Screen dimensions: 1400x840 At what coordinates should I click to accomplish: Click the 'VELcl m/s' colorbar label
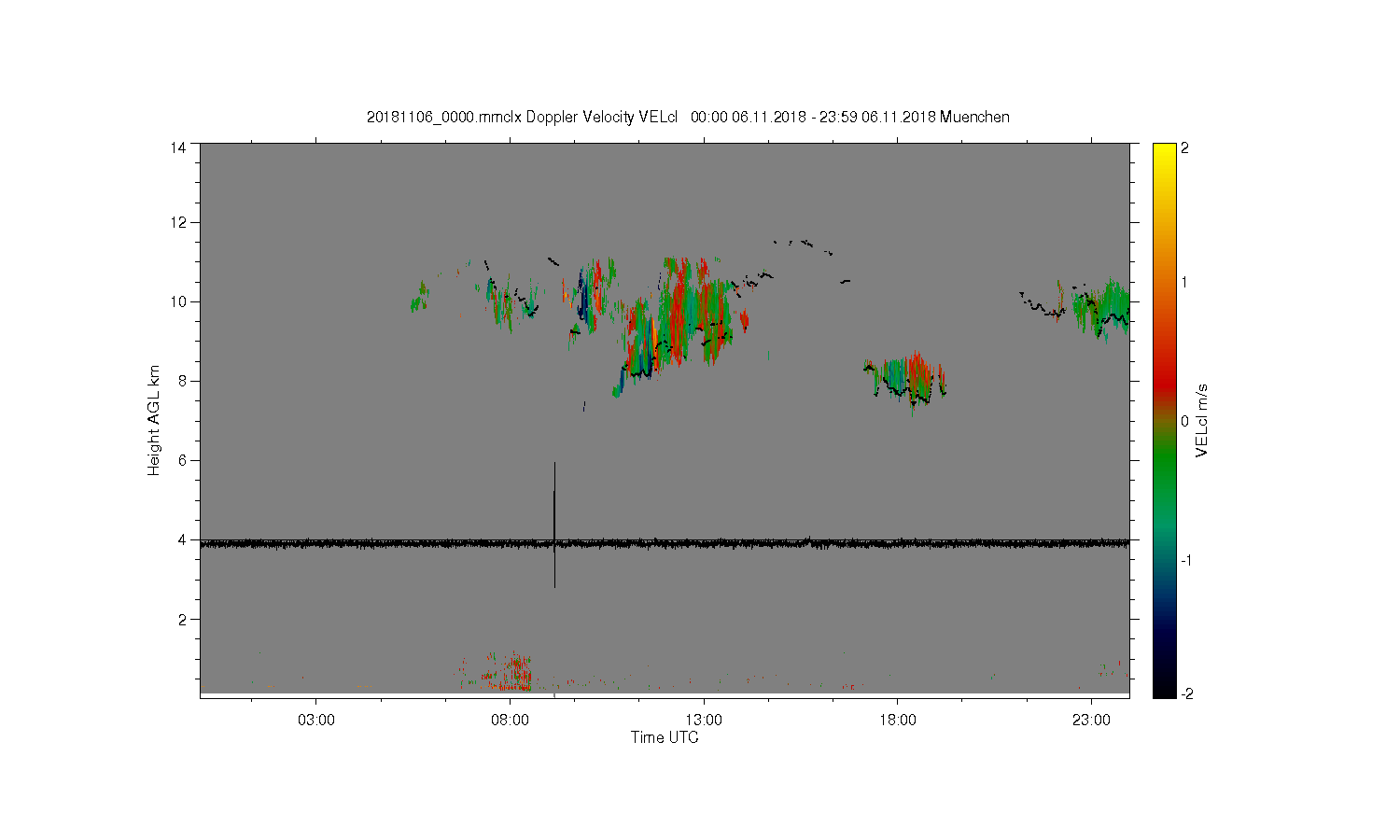(x=1202, y=420)
